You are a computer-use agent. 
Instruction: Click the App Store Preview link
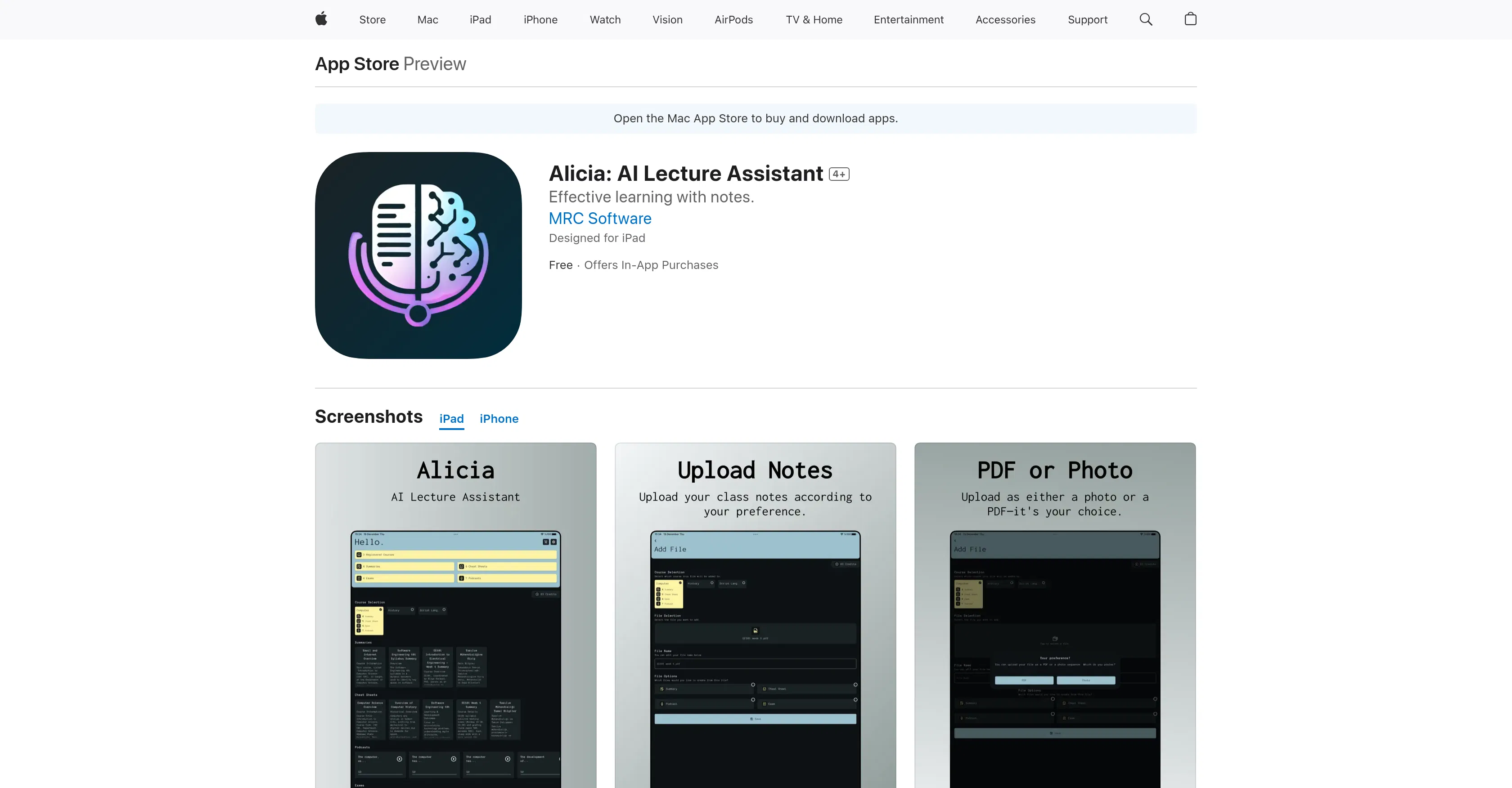pyautogui.click(x=356, y=63)
